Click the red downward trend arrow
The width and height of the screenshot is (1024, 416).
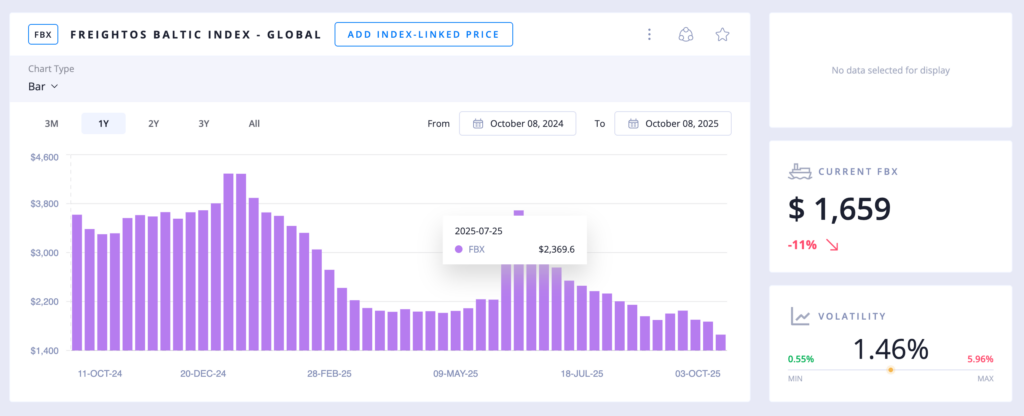[x=832, y=245]
